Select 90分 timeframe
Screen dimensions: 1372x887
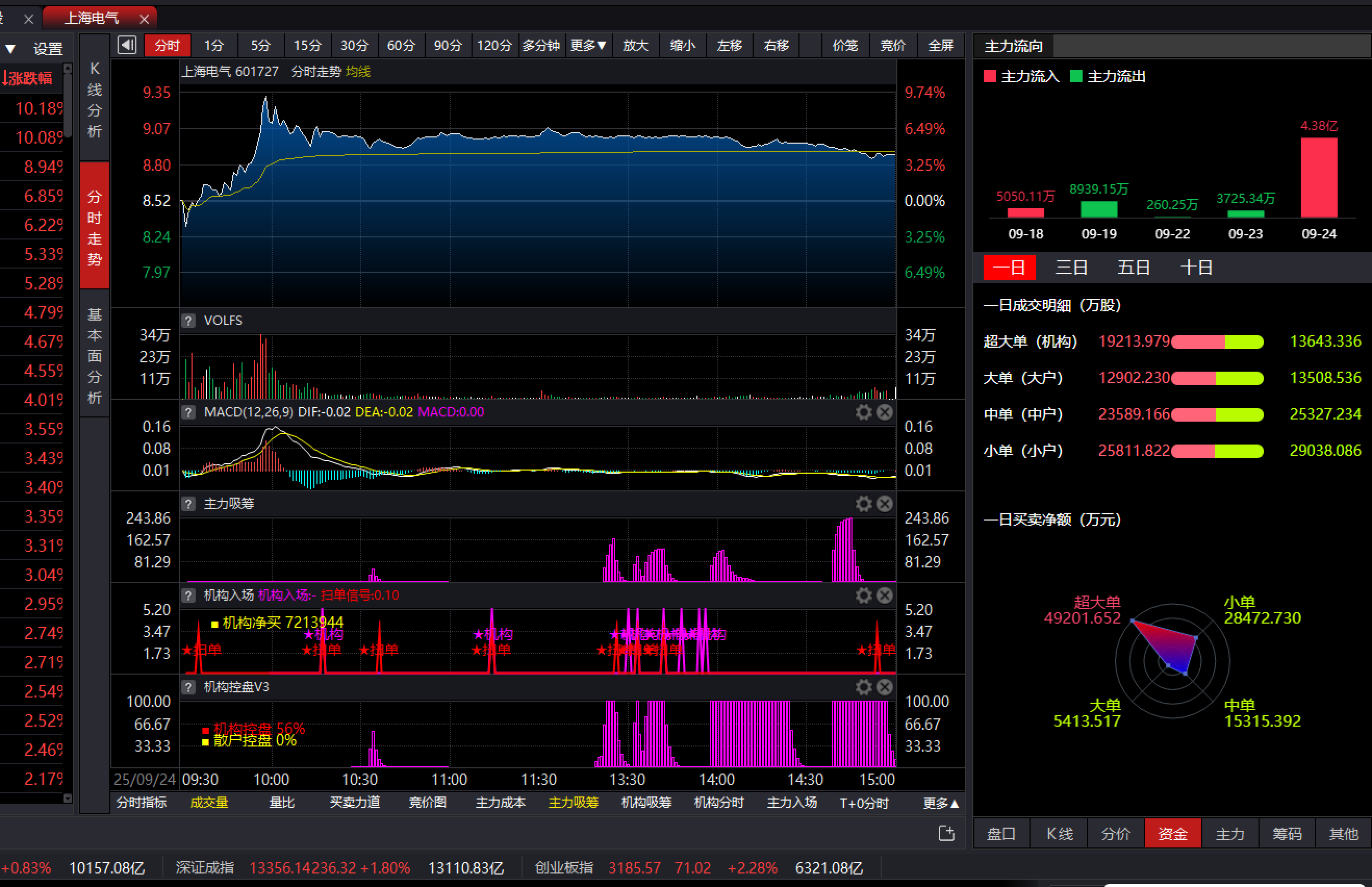tap(448, 45)
